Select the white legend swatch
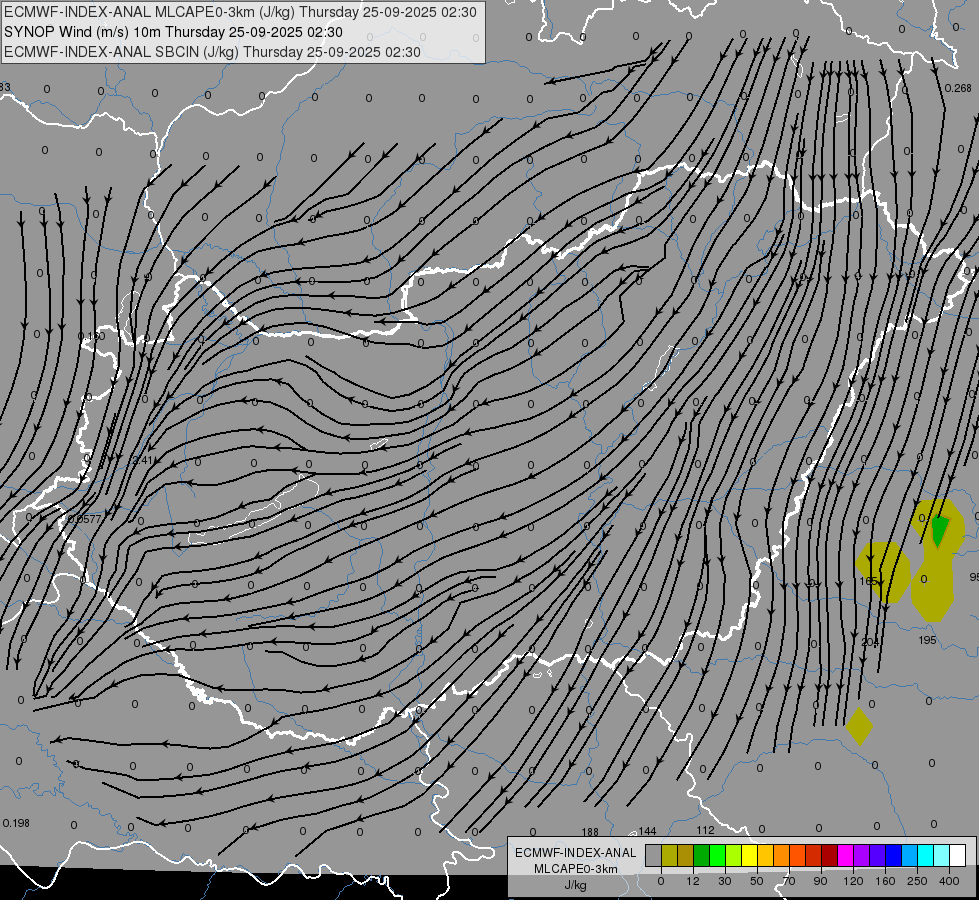Viewport: 979px width, 900px height. pos(957,855)
